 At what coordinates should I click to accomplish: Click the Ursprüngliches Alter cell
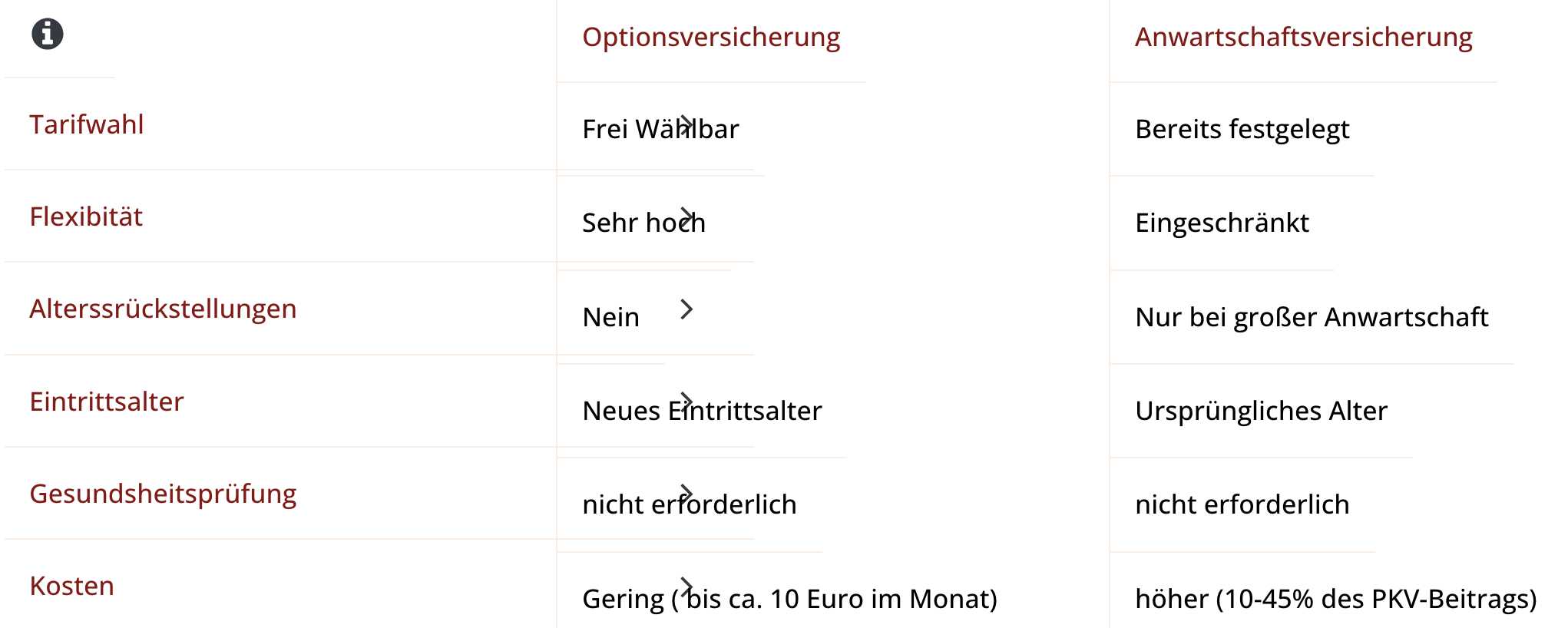coord(1262,411)
